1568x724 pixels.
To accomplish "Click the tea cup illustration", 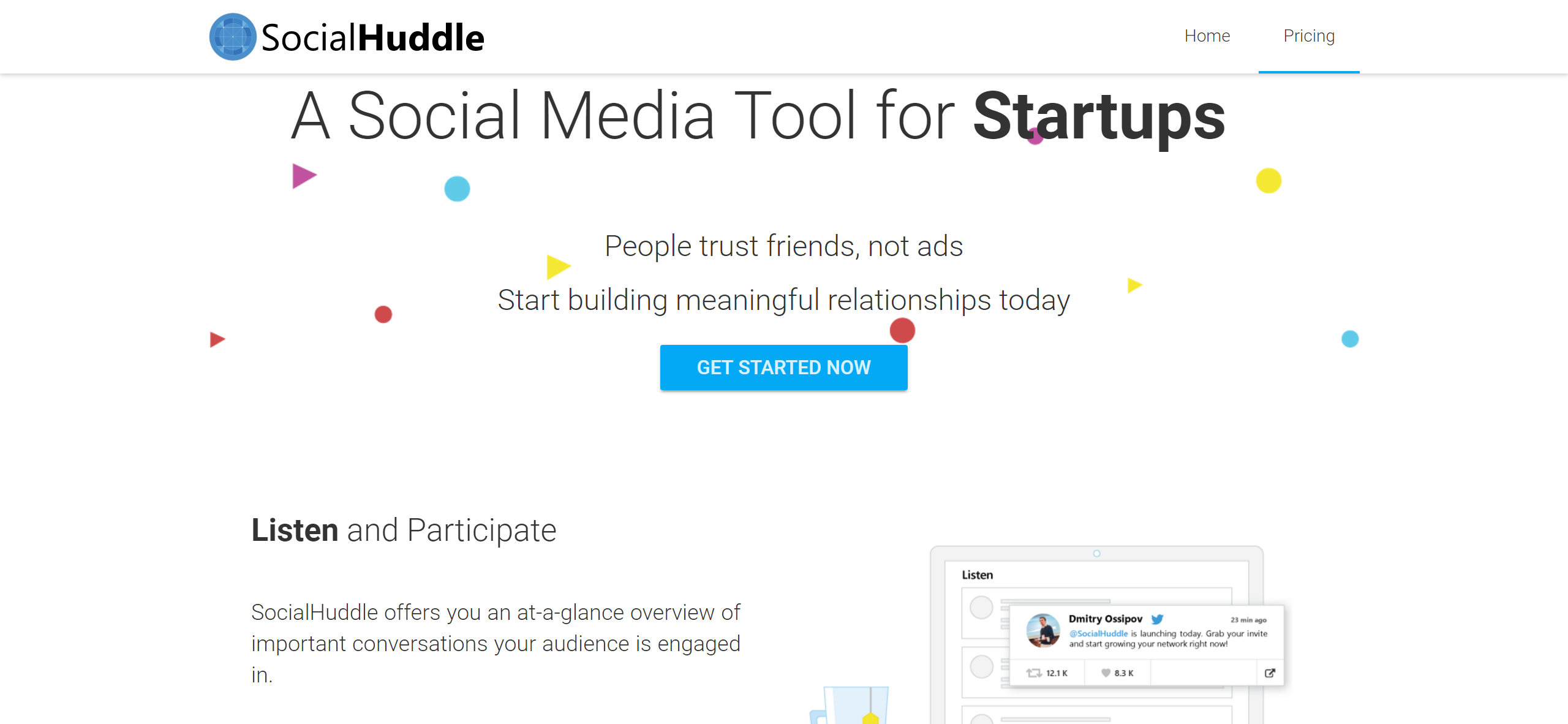I will [x=851, y=706].
